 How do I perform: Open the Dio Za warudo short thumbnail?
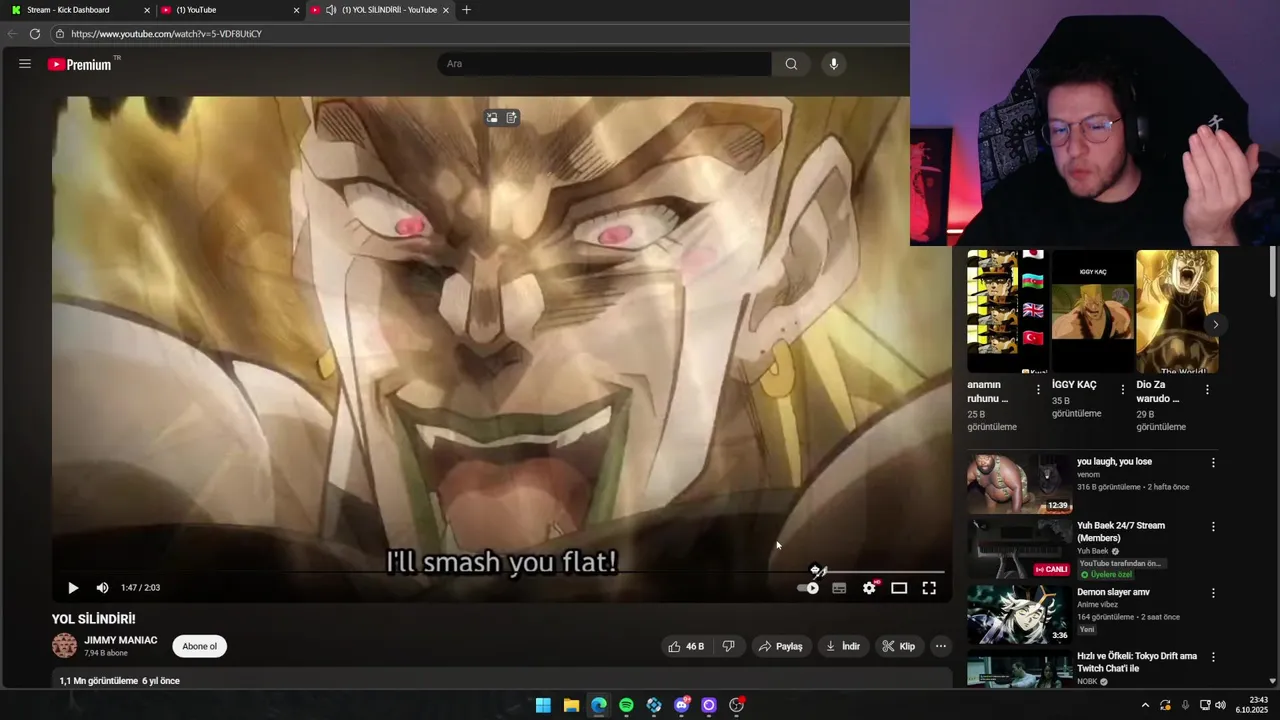[x=1177, y=312]
